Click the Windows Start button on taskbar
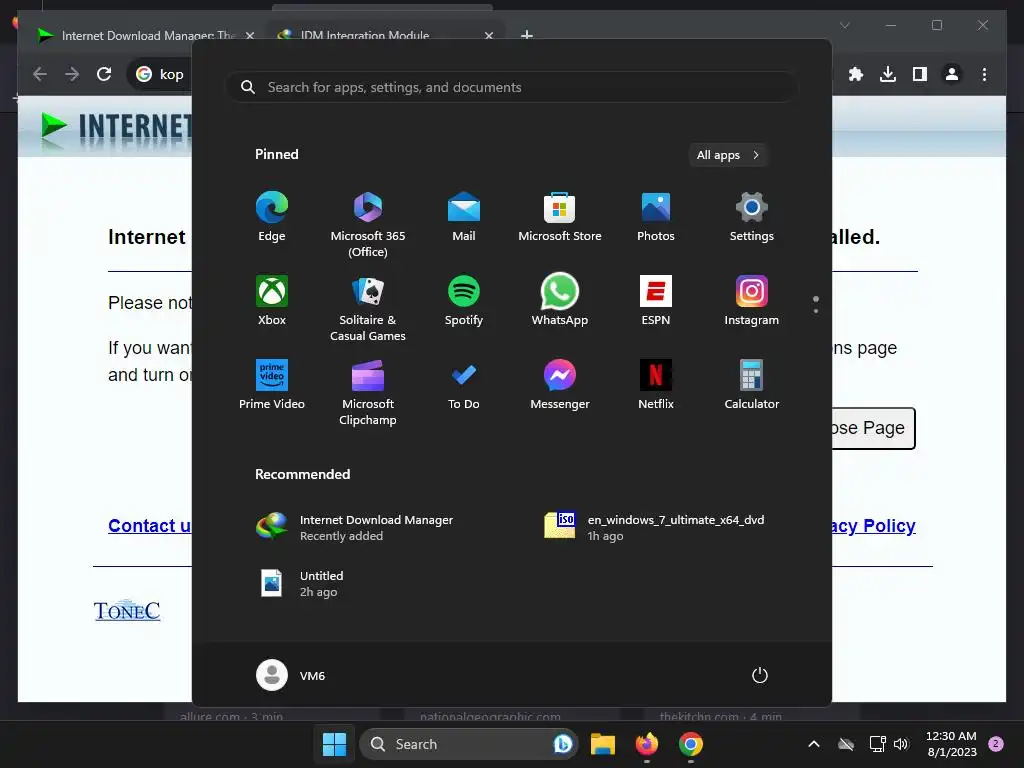1024x768 pixels. pos(334,744)
